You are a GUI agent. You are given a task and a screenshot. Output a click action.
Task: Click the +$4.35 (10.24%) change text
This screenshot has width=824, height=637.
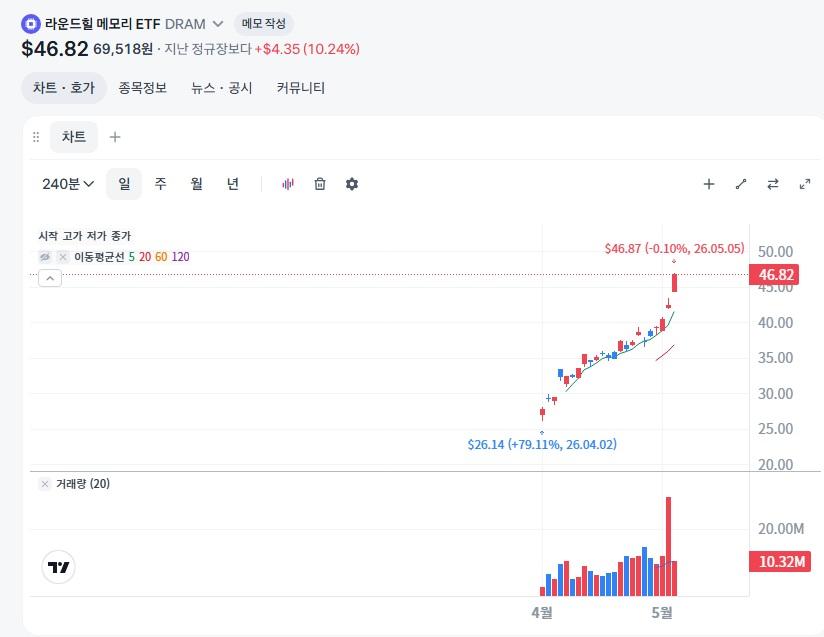[307, 49]
